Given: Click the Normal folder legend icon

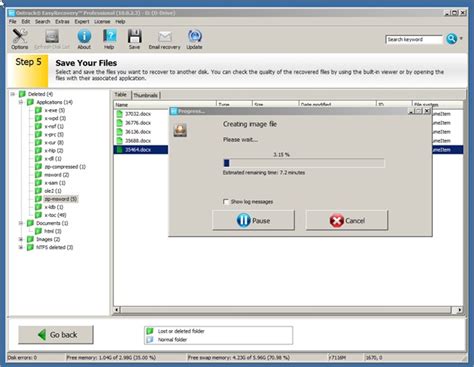Looking at the screenshot, I should 150,339.
